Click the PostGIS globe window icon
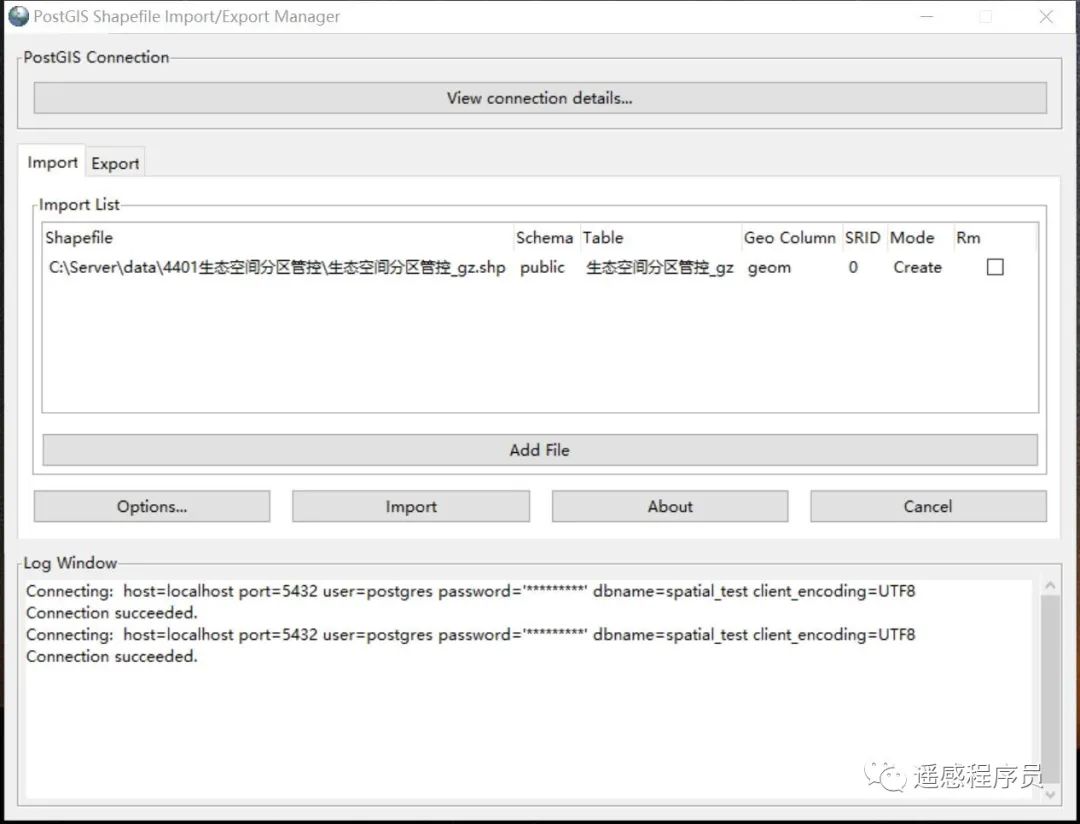The image size is (1080, 824). 19,17
